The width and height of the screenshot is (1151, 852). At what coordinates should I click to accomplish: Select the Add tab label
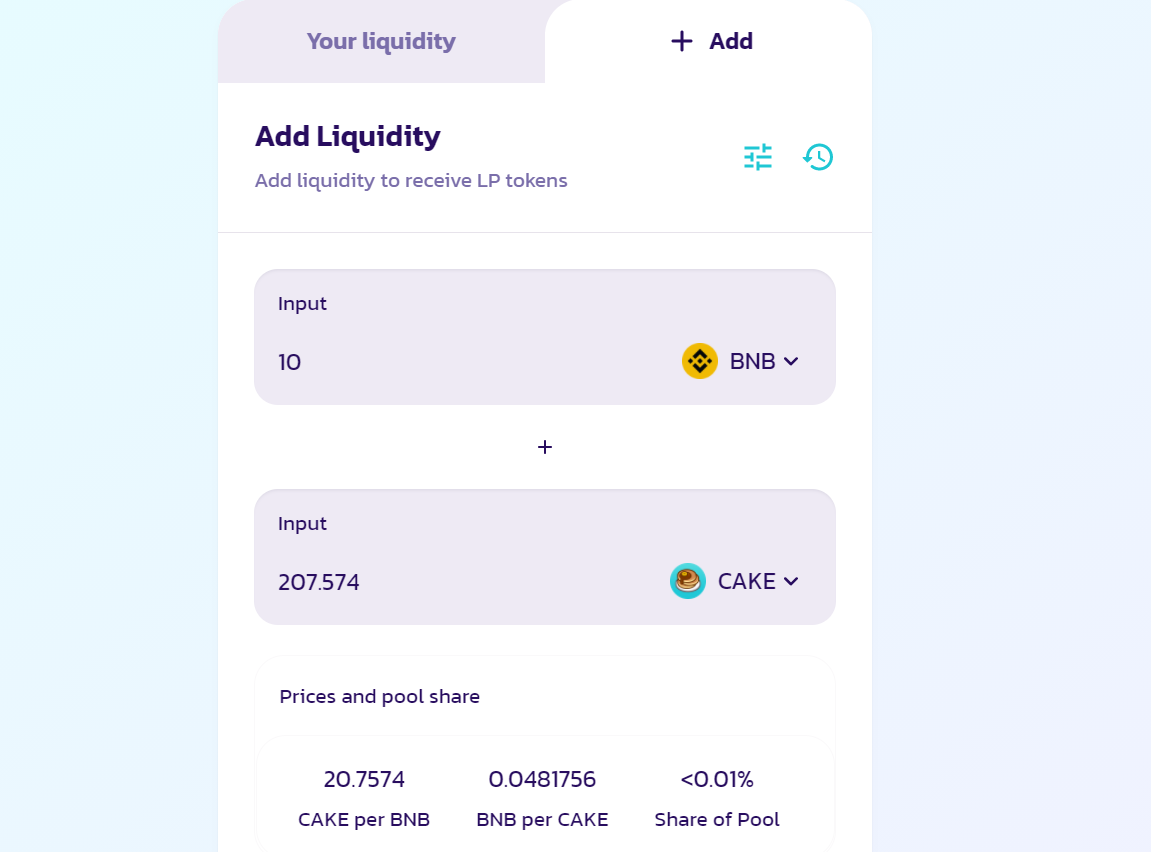[731, 41]
